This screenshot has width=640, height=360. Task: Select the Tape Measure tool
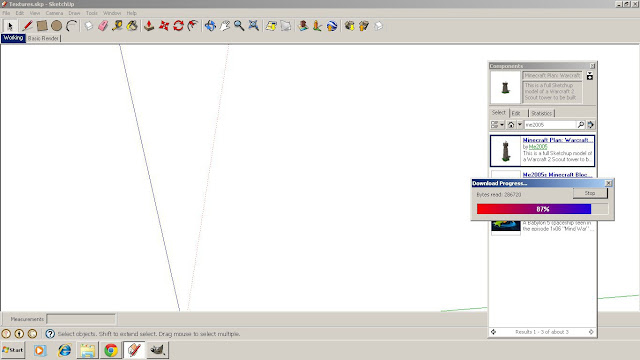click(118, 26)
